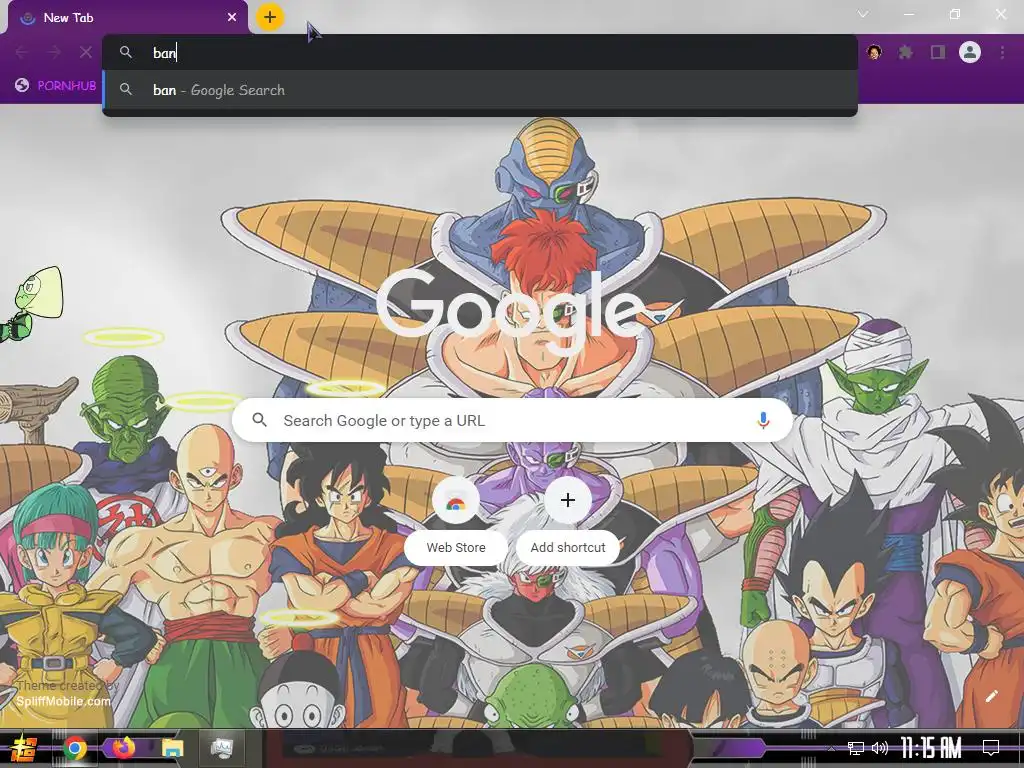
Task: Stop loading the page
Action: point(86,52)
